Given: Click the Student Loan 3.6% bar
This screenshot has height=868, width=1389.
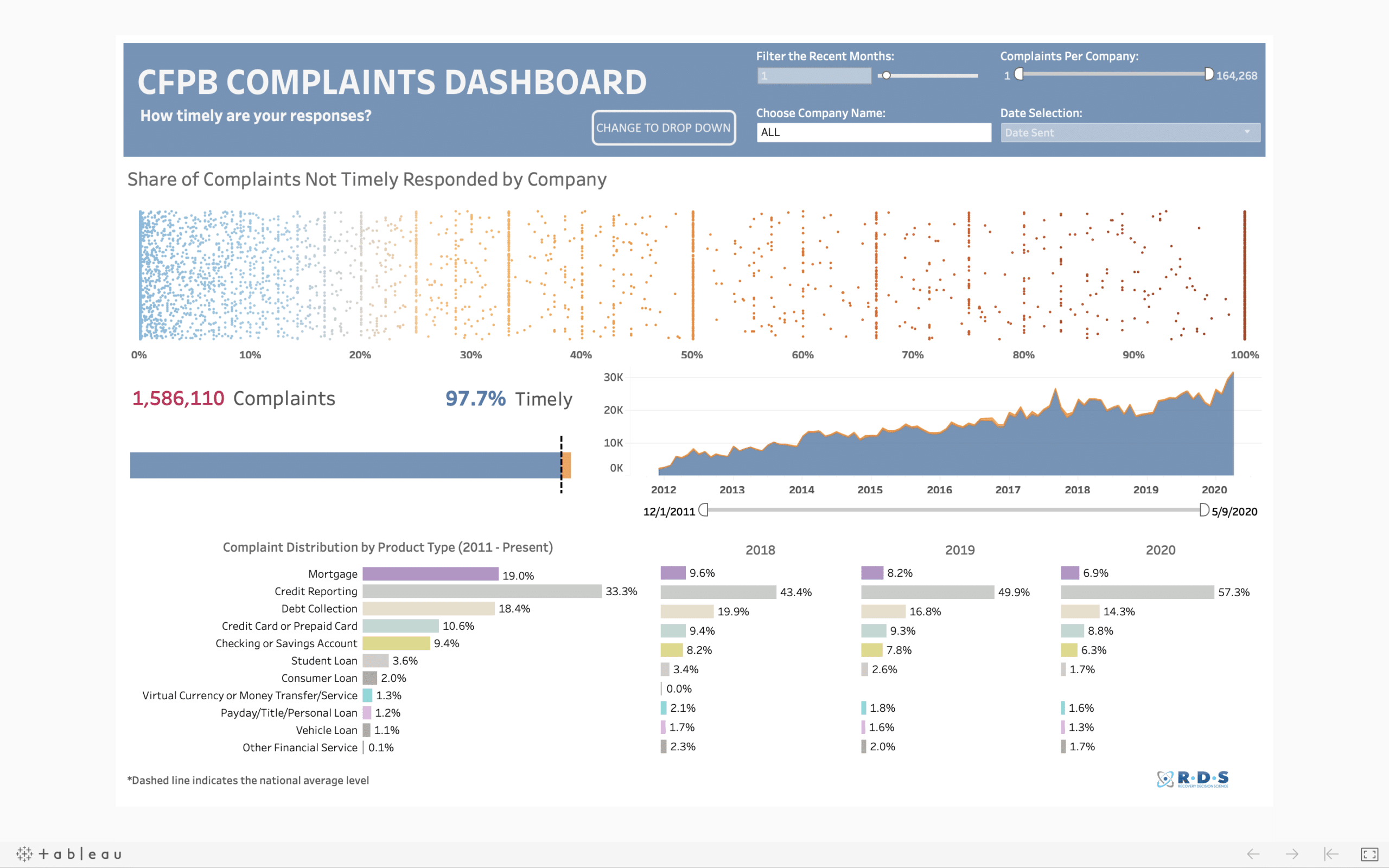Looking at the screenshot, I should 376,661.
